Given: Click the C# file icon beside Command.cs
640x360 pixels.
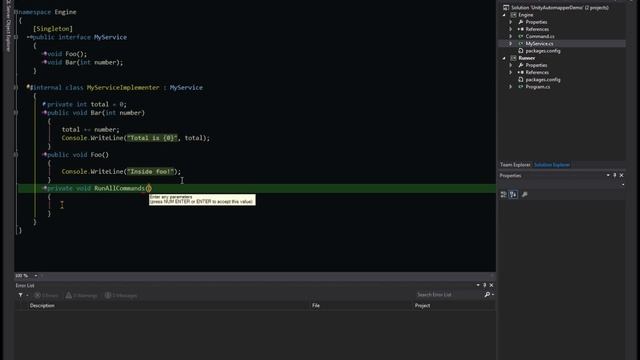Looking at the screenshot, I should pyautogui.click(x=521, y=36).
